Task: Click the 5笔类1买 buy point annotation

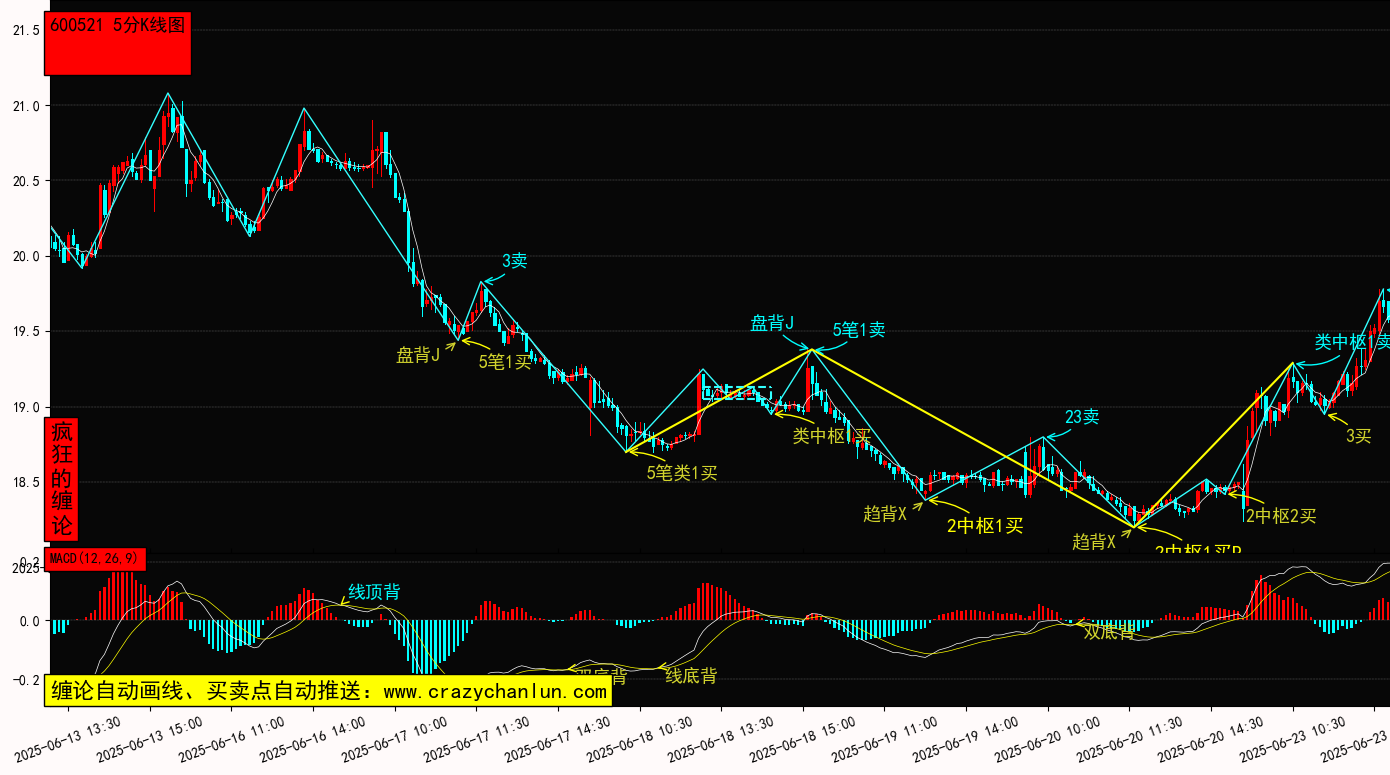Action: [682, 473]
